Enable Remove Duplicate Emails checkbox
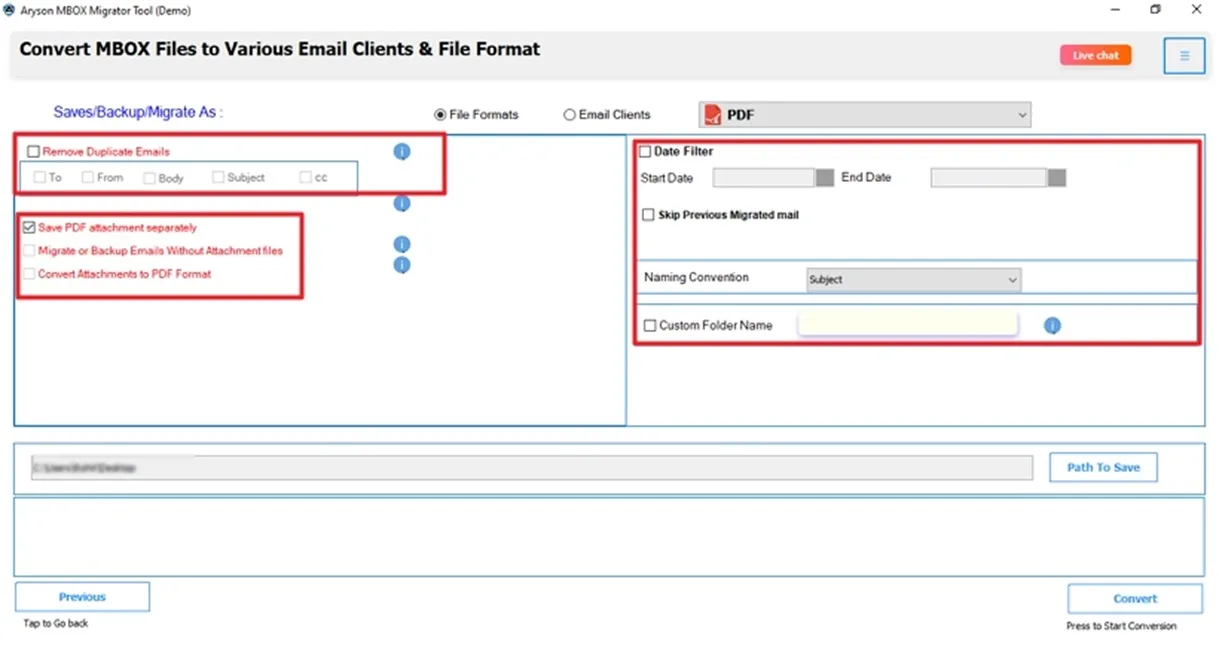 (34, 152)
